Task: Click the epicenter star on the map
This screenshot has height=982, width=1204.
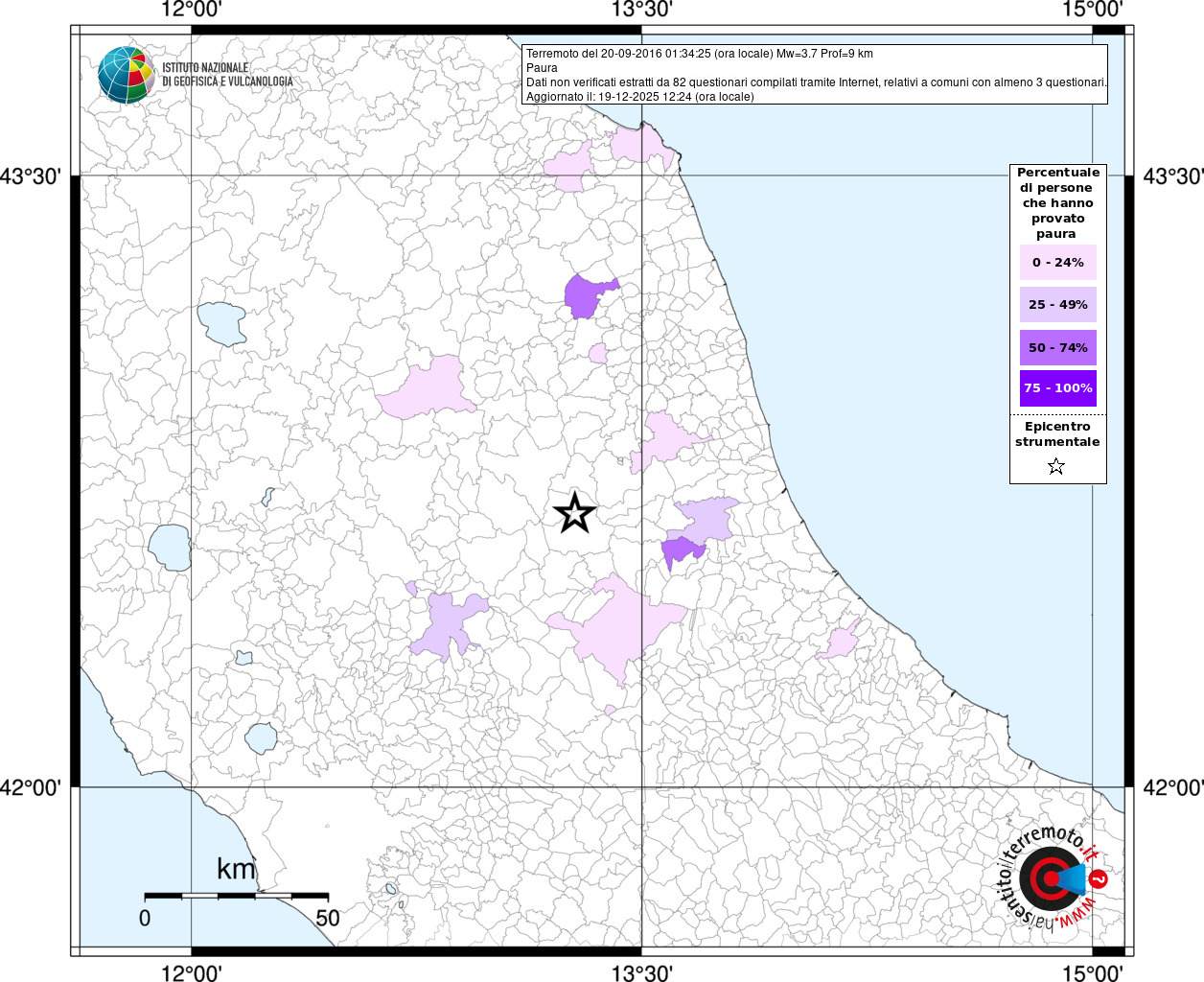Action: coord(574,514)
